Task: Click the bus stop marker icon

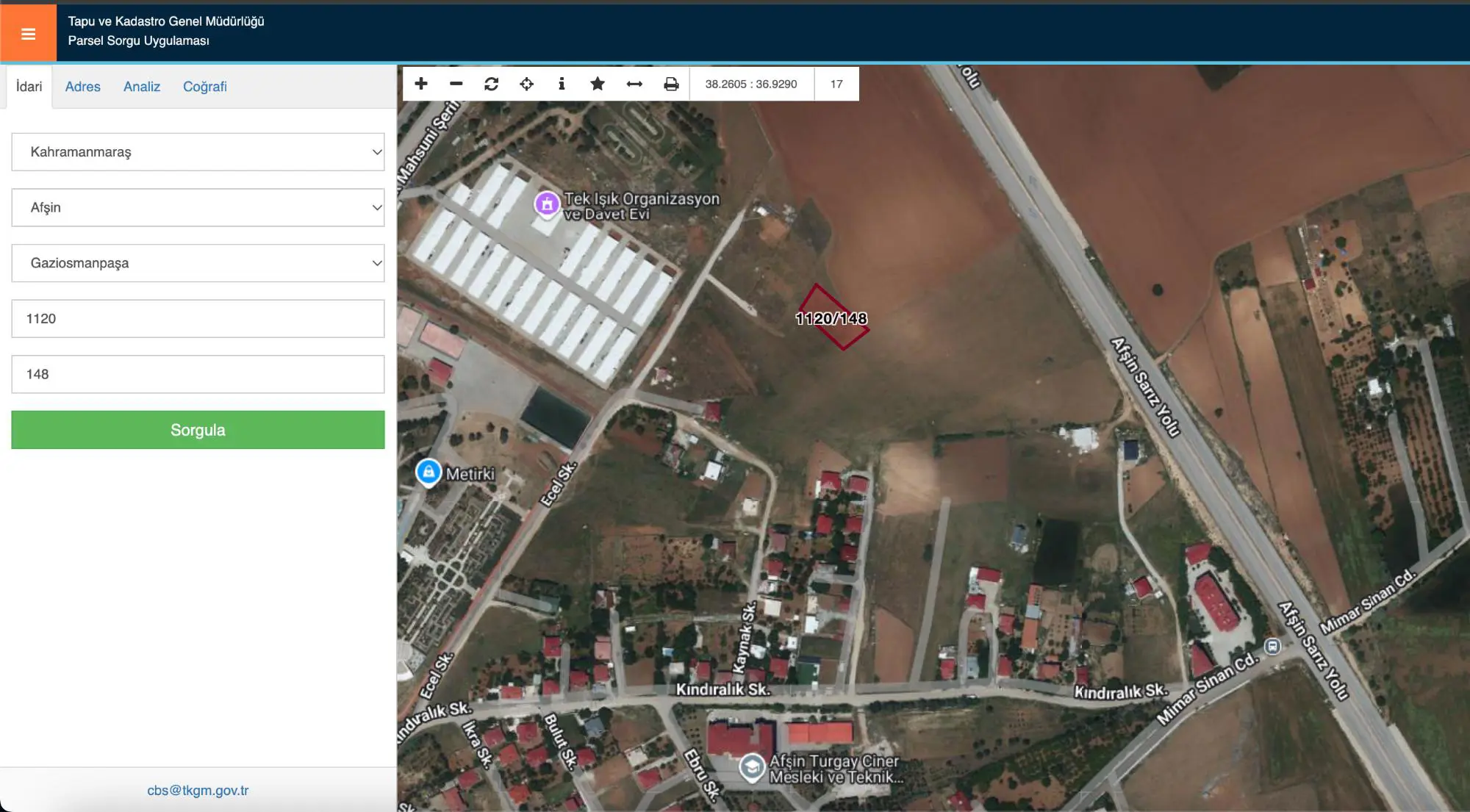Action: (1272, 646)
